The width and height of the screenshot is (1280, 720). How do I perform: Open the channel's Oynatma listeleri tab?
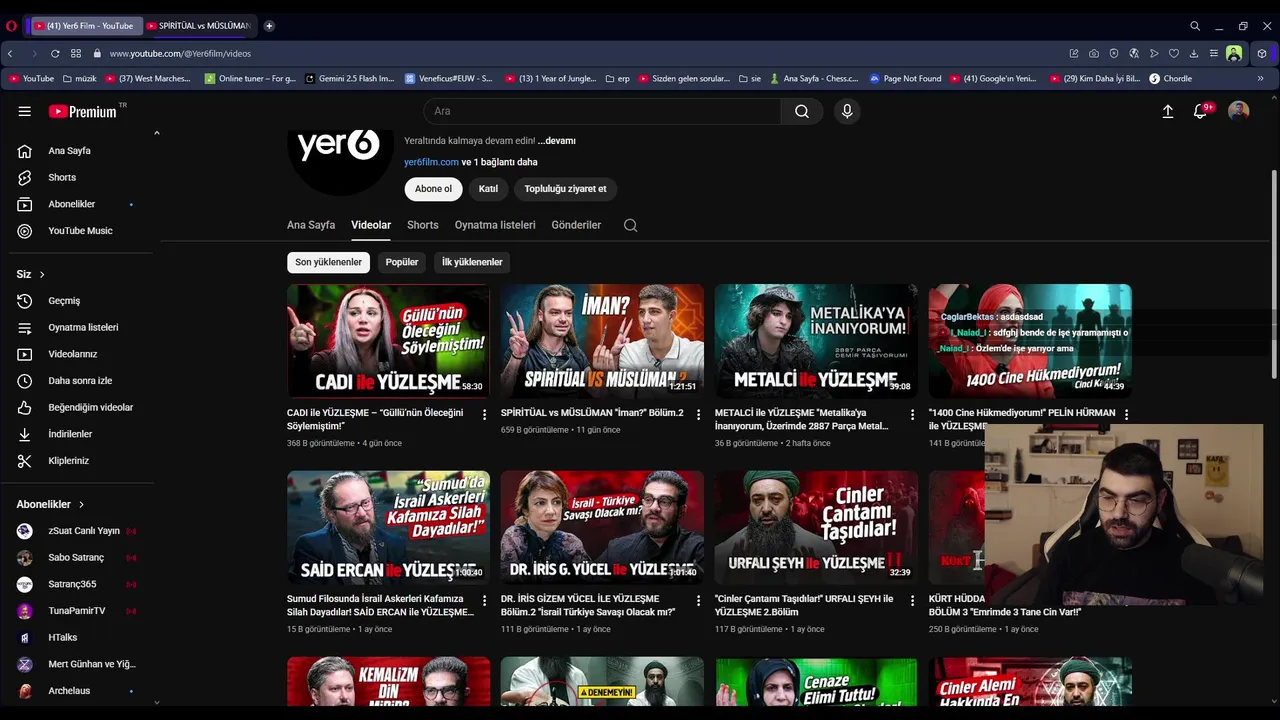pyautogui.click(x=495, y=225)
